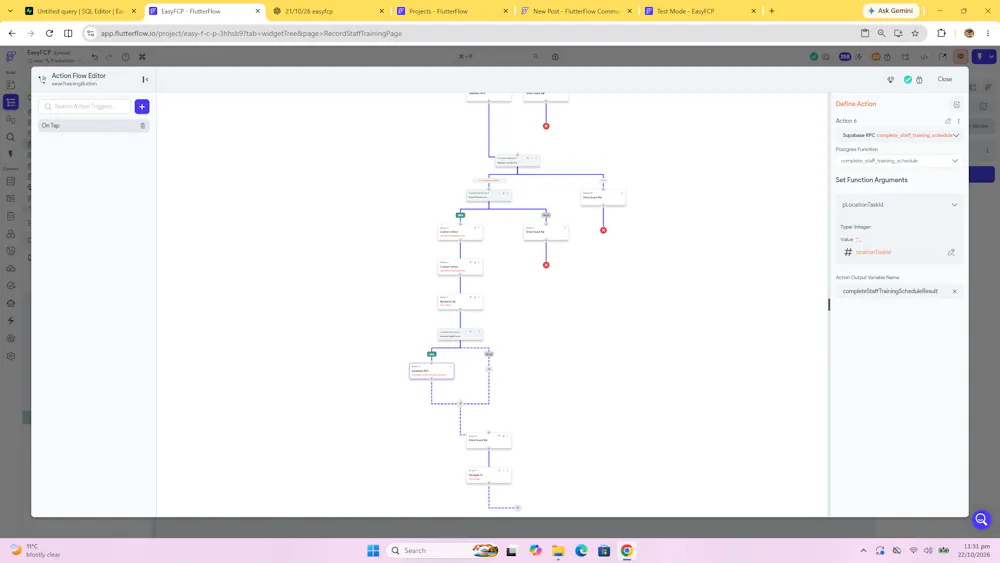The height and width of the screenshot is (563, 1000).
Task: Click the green TRUE label above Supabase RPC
Action: click(x=432, y=354)
